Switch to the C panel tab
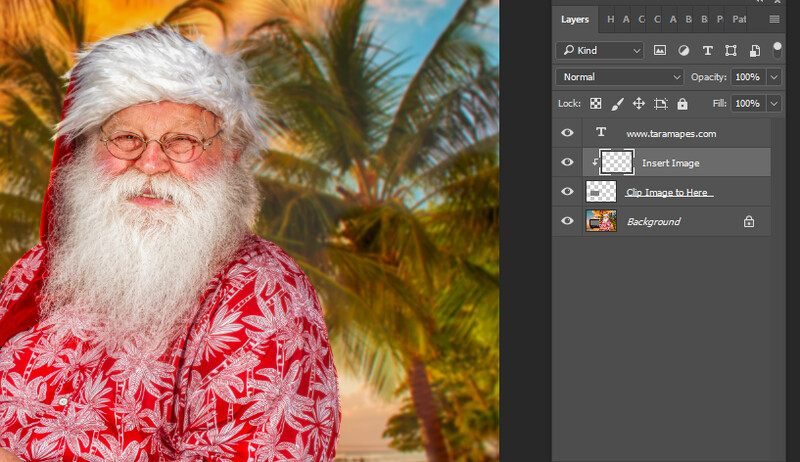This screenshot has width=800, height=462. [x=657, y=19]
